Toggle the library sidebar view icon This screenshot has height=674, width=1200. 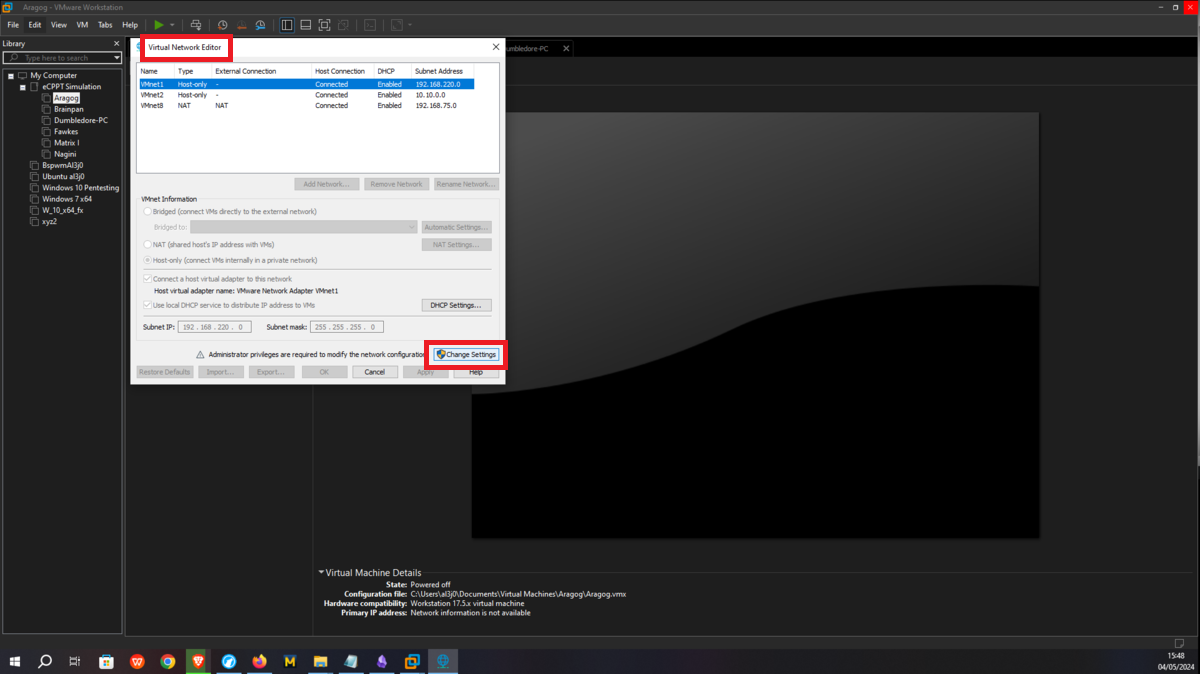287,25
